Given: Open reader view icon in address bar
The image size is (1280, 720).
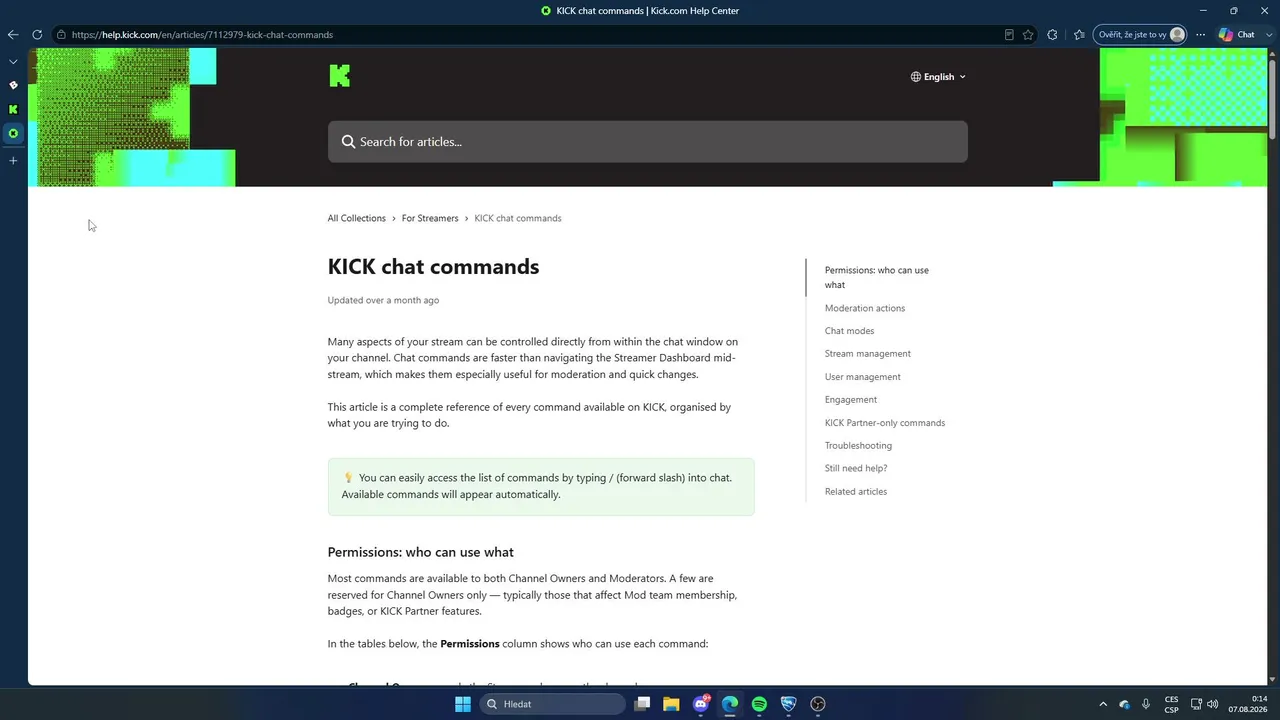Looking at the screenshot, I should [x=1009, y=35].
